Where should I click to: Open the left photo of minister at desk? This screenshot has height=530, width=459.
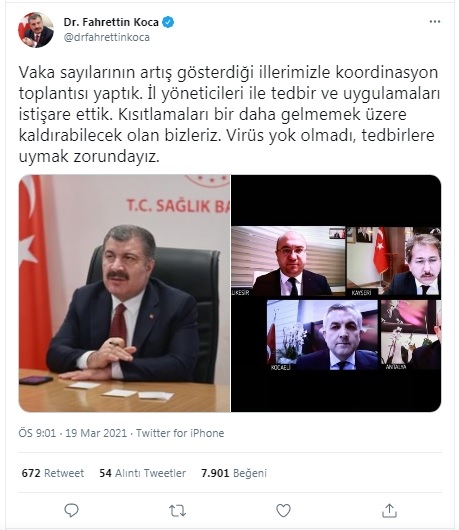coord(124,293)
